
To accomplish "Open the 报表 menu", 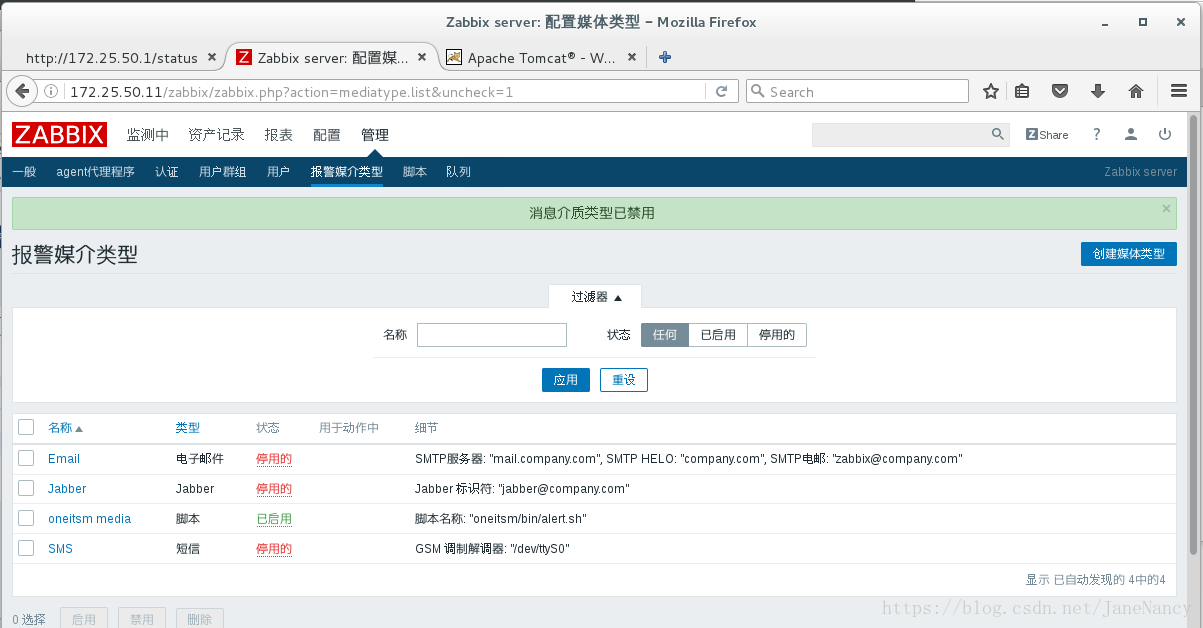I will [x=279, y=135].
